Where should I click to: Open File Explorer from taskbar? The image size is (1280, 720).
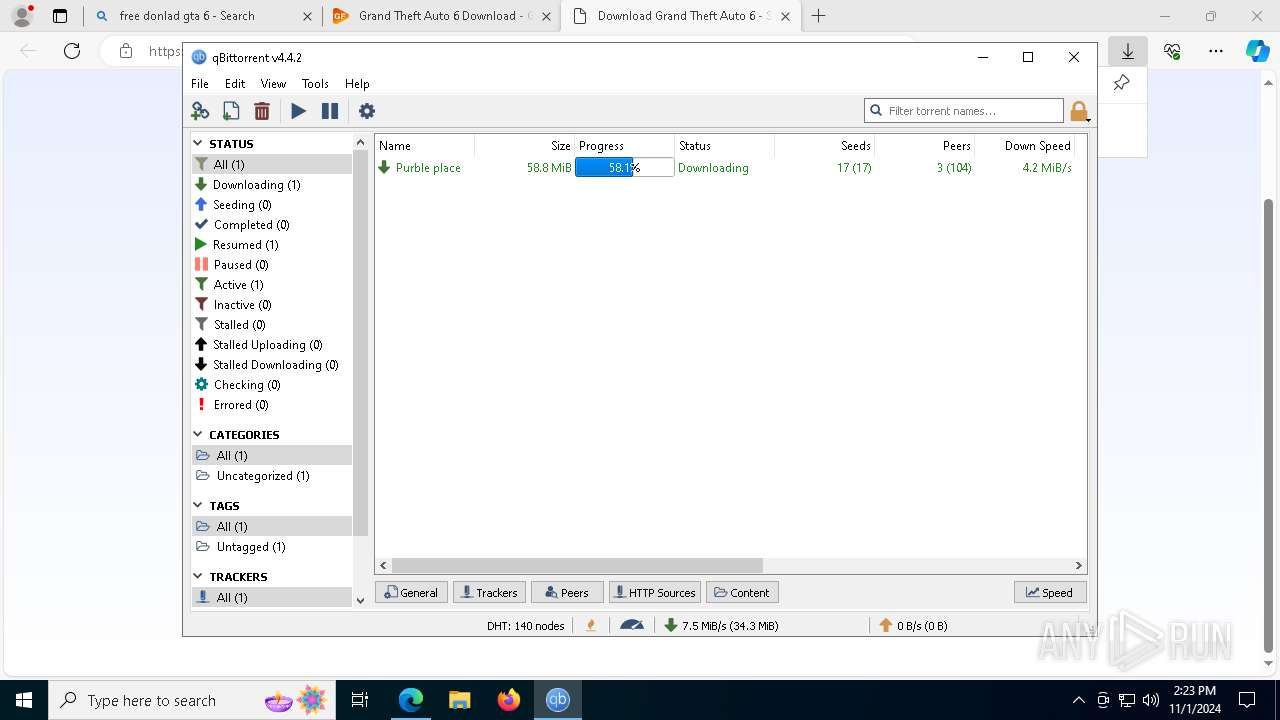coord(460,700)
